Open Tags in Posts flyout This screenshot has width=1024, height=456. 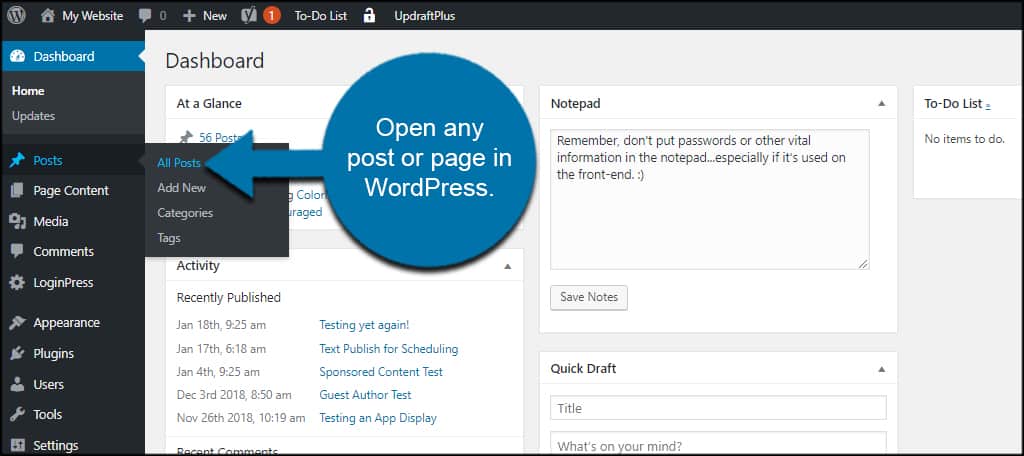pyautogui.click(x=168, y=238)
